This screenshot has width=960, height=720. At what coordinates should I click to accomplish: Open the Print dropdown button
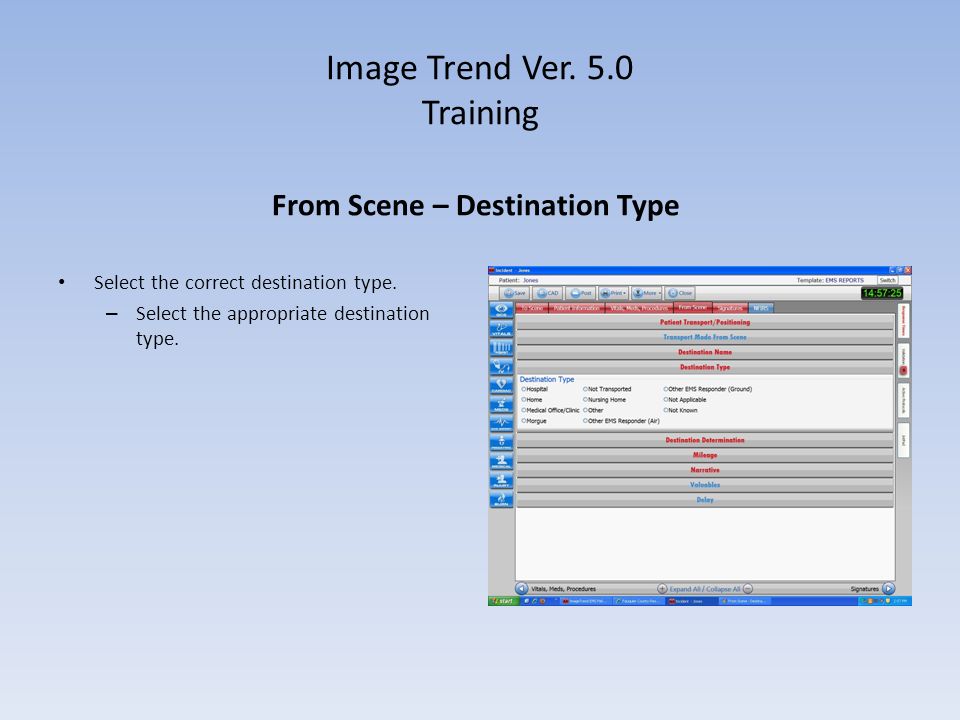click(613, 293)
